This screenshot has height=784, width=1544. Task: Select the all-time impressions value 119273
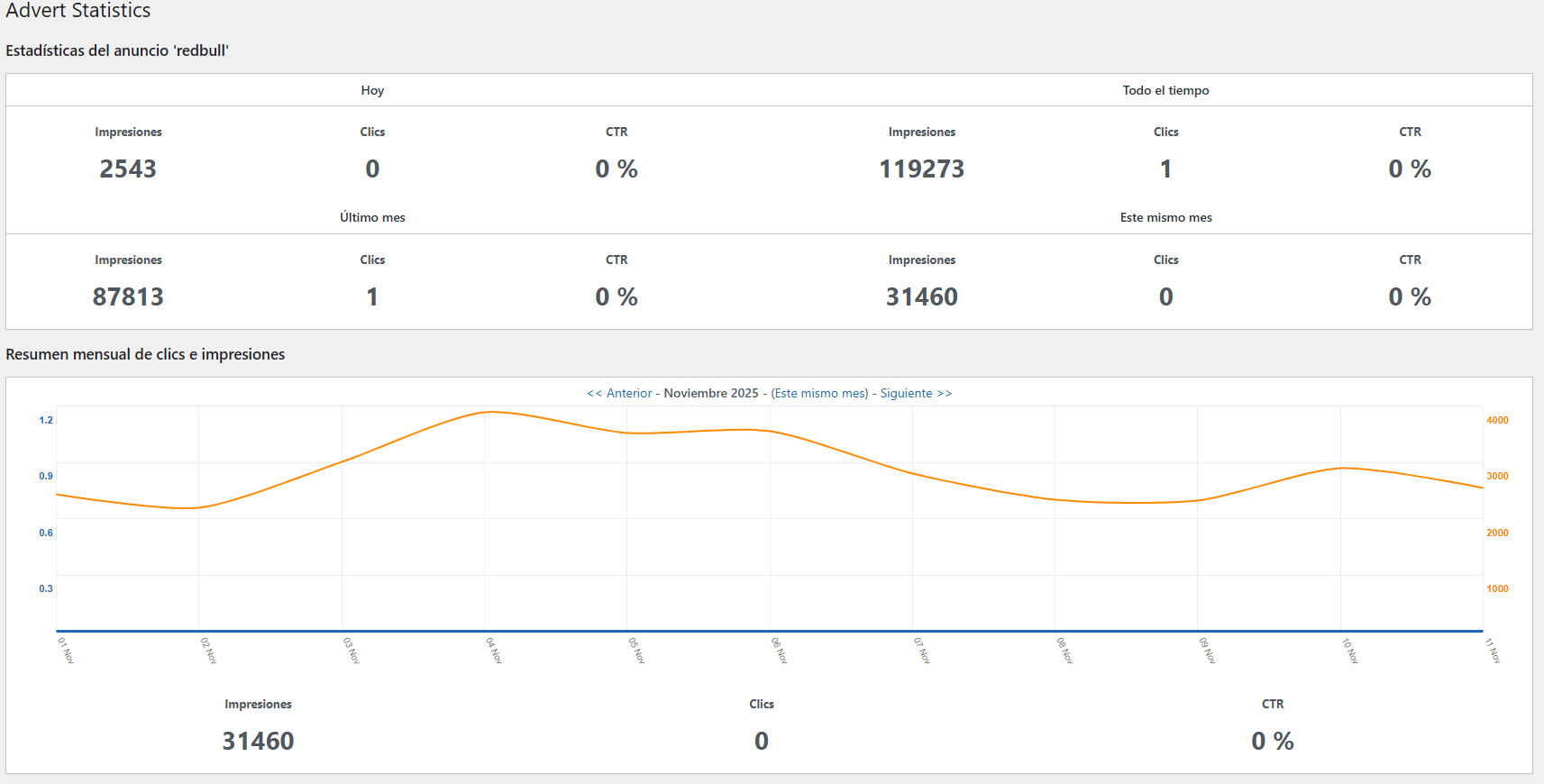[x=921, y=169]
